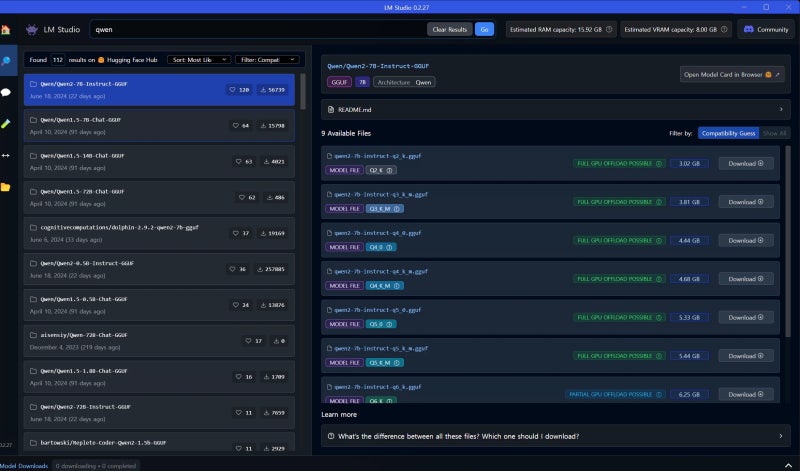The height and width of the screenshot is (471, 800).
Task: Select the Qwen/Qwen1.5-72B-Chat-GGUF result
Action: (x=159, y=197)
